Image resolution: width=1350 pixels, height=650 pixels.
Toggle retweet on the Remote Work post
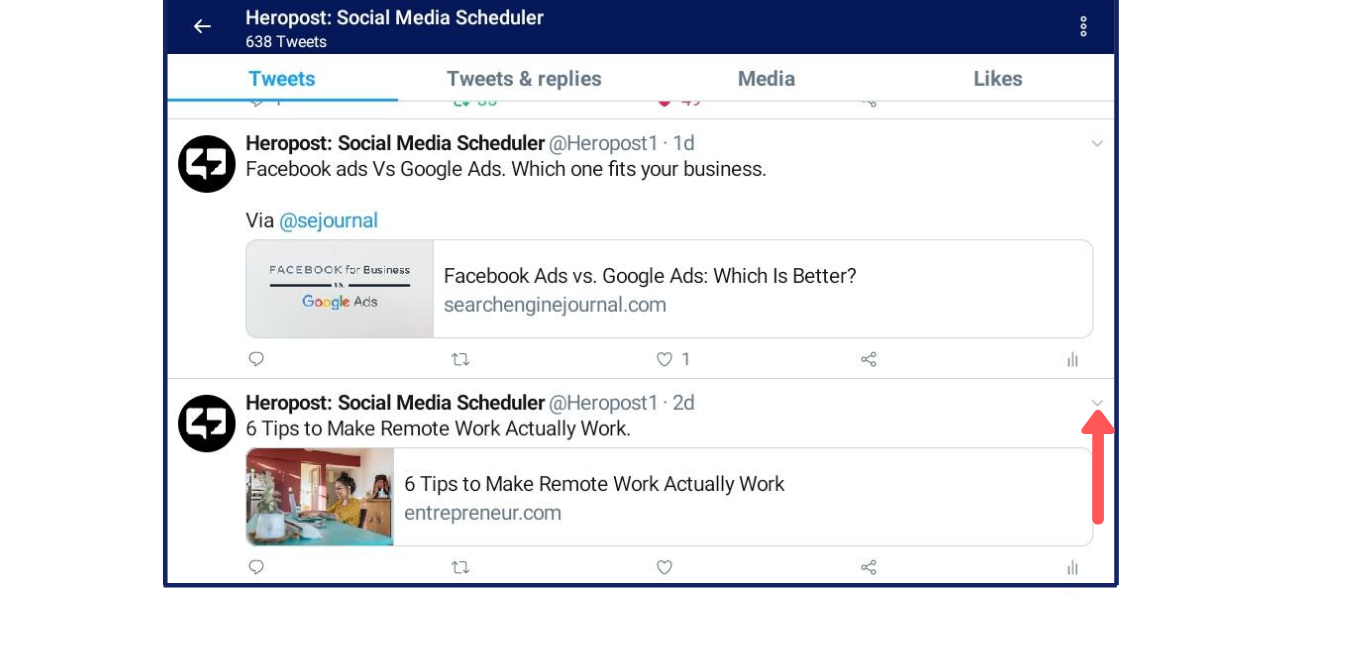[x=460, y=566]
